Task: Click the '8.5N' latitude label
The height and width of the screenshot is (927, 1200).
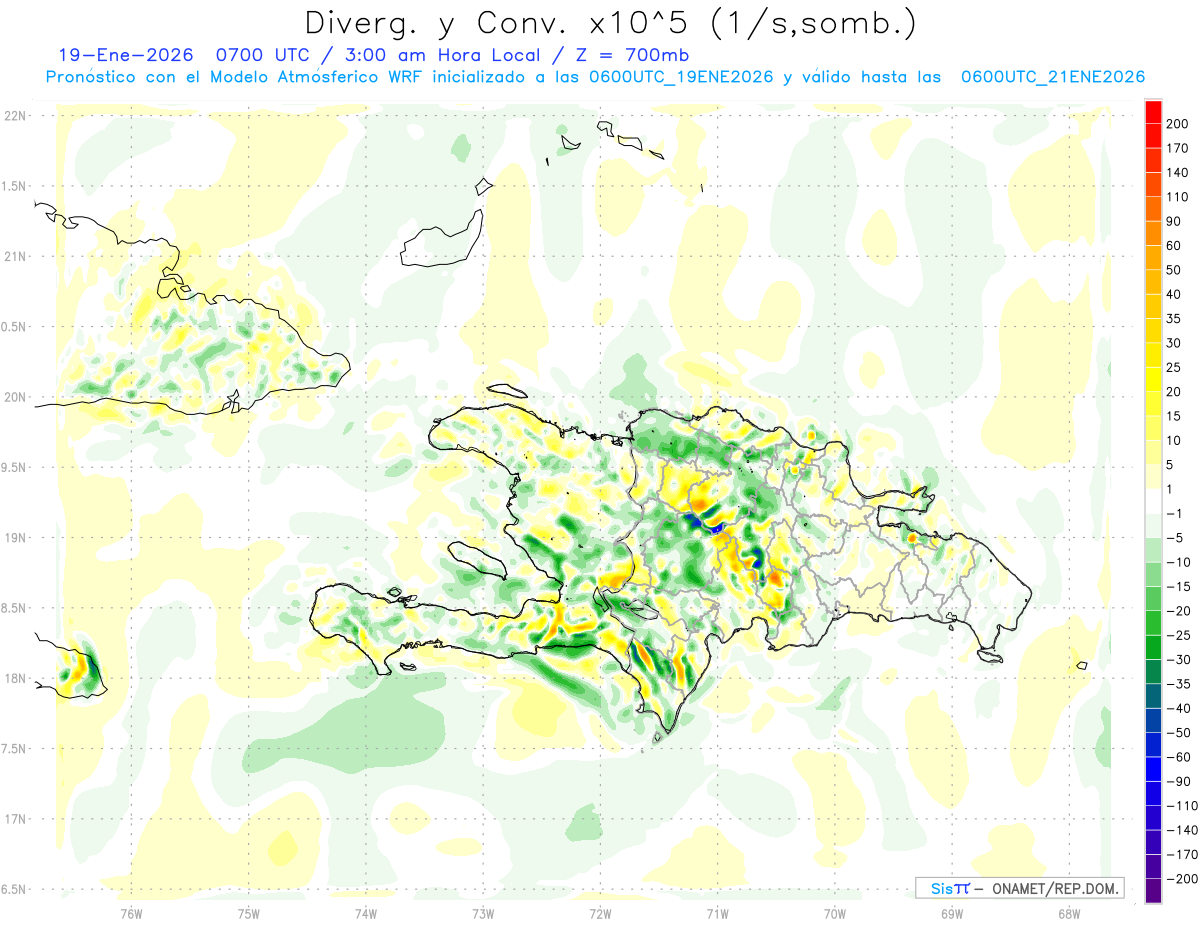Action: 14,608
